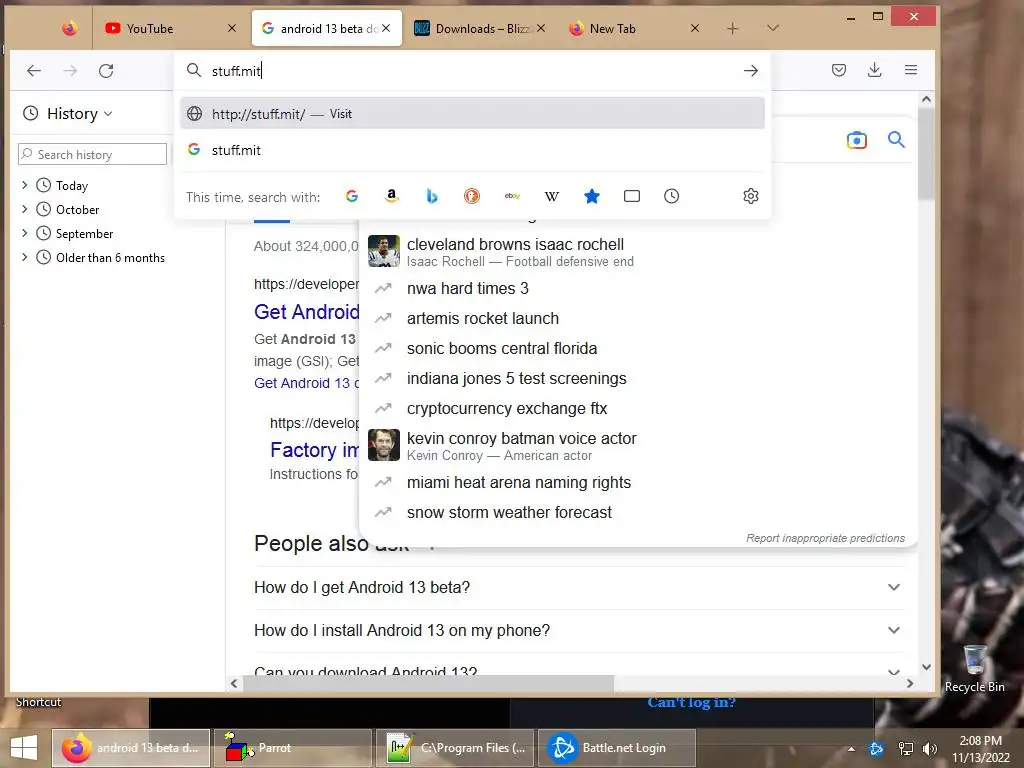Expand 'How do I get Android 13 beta?'
This screenshot has height=768, width=1024.
tap(579, 587)
